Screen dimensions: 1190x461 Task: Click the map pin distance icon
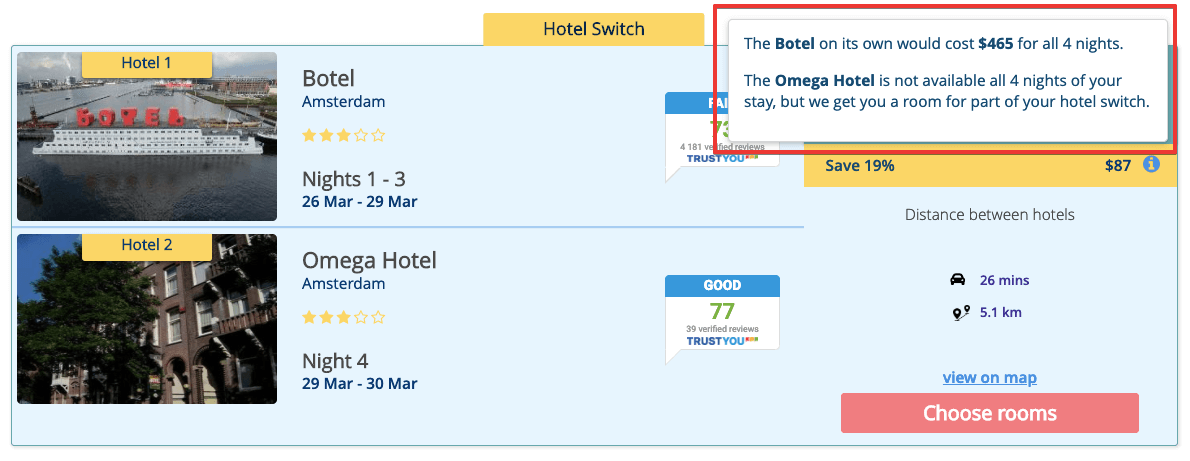960,313
